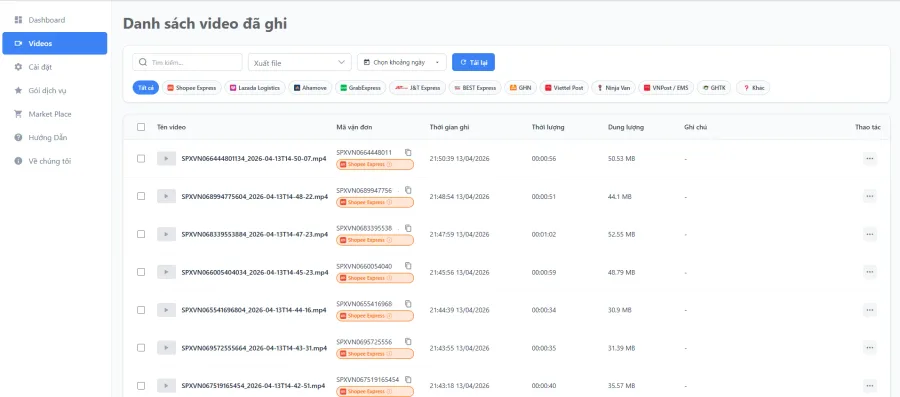The width and height of the screenshot is (900, 397).
Task: Open actions menu for 31.39 MB video
Action: pos(870,348)
